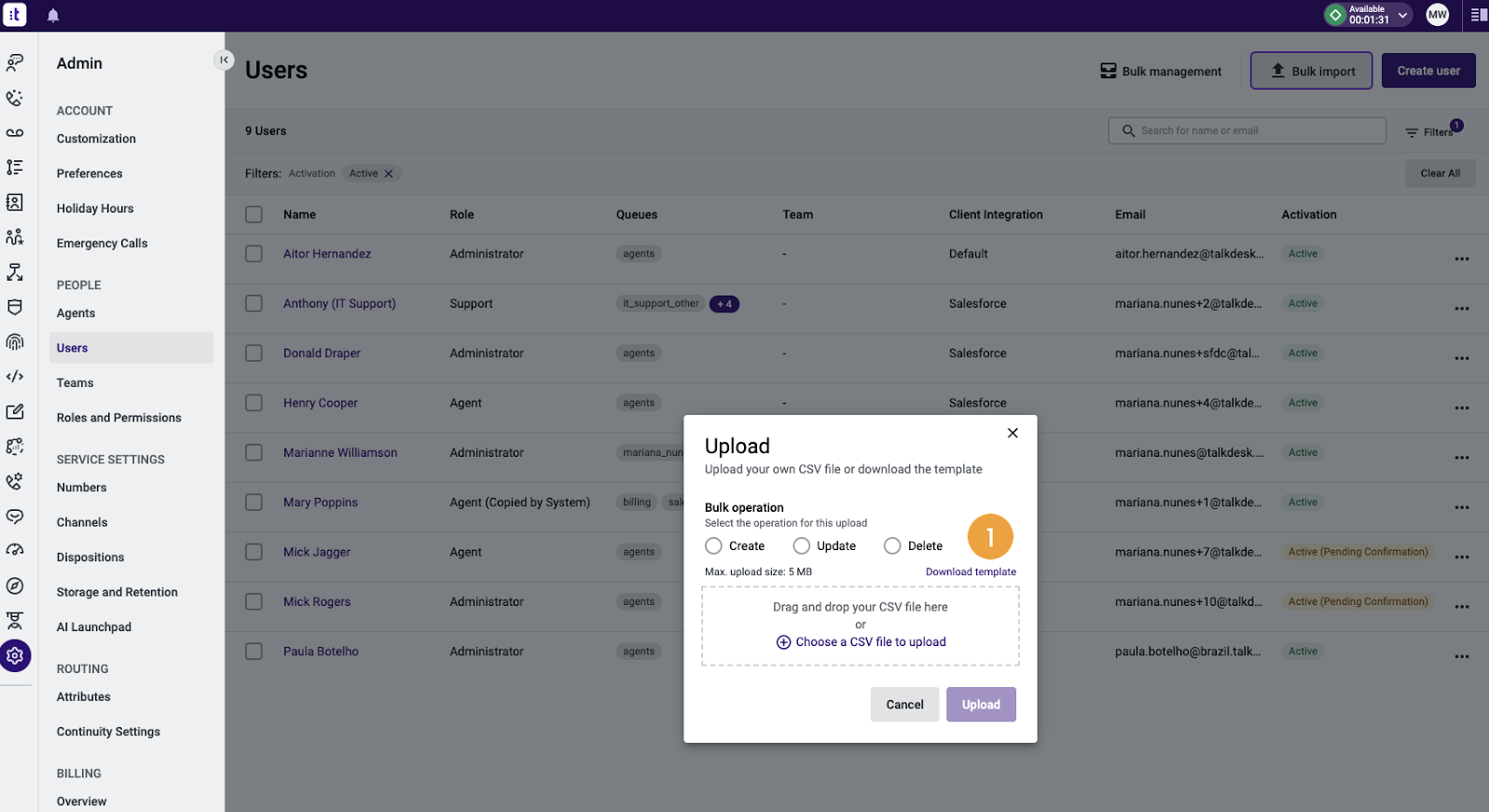Open Mick Jagger user profile link

pyautogui.click(x=317, y=552)
